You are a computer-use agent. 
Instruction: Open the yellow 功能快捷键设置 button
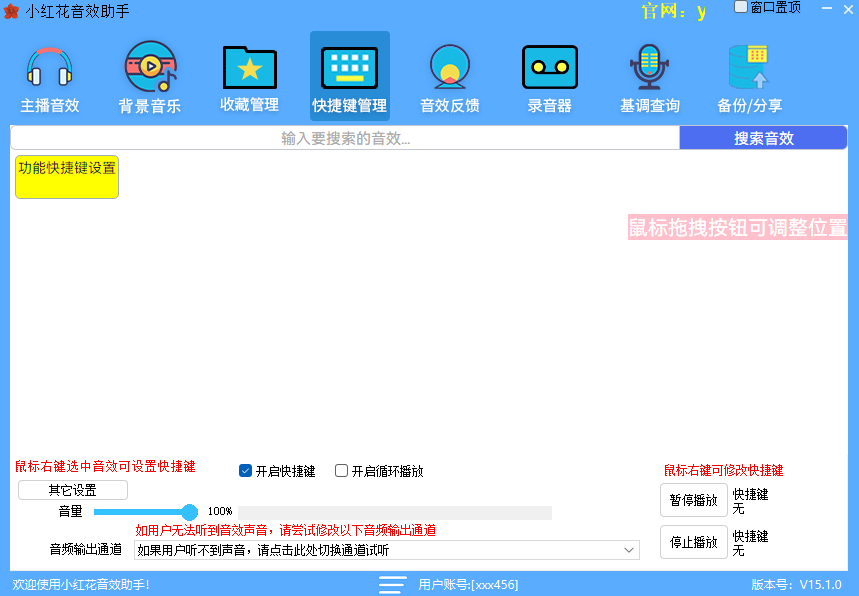click(x=67, y=177)
